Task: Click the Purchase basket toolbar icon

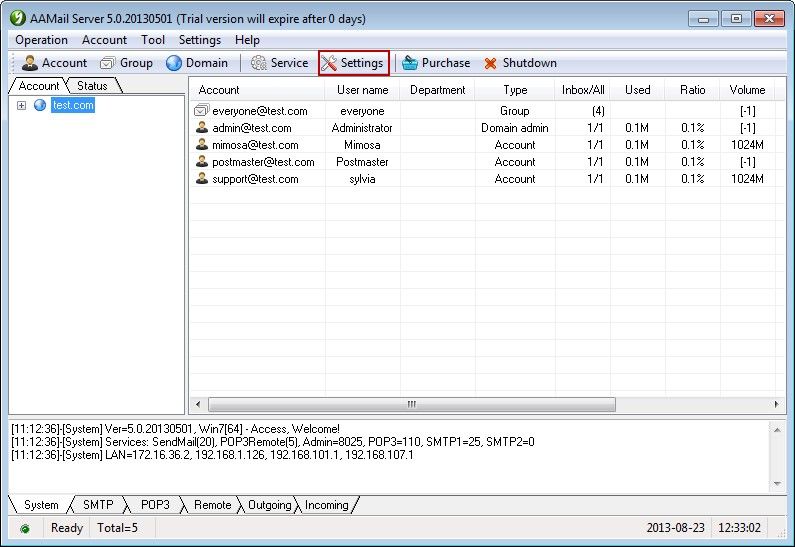Action: [410, 63]
